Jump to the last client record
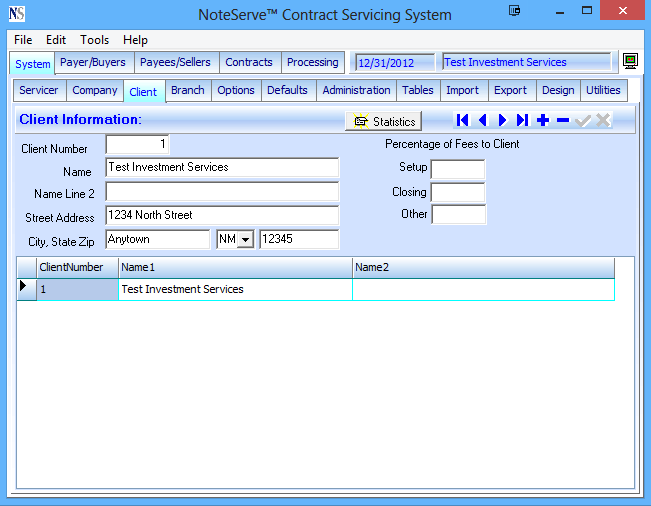651x506 pixels. (522, 121)
